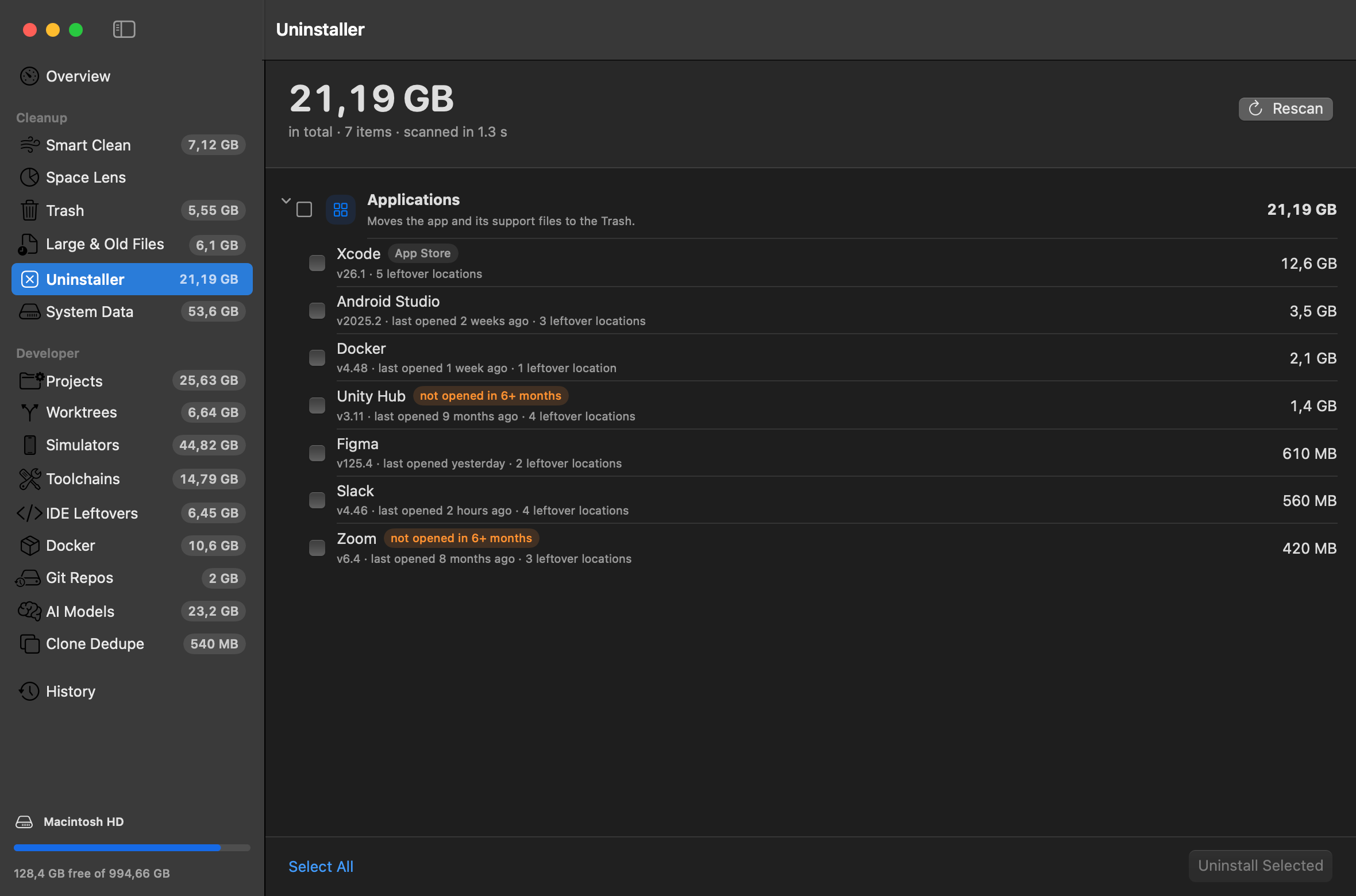Screen dimensions: 1356x896
Task: Click the Large & Old Files icon
Action: pyautogui.click(x=28, y=245)
